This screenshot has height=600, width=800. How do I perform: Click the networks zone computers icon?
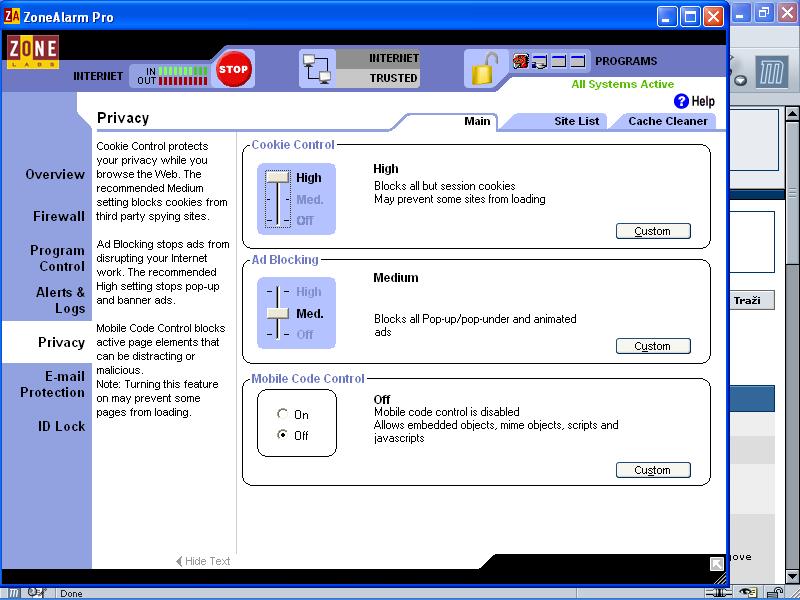pos(317,69)
